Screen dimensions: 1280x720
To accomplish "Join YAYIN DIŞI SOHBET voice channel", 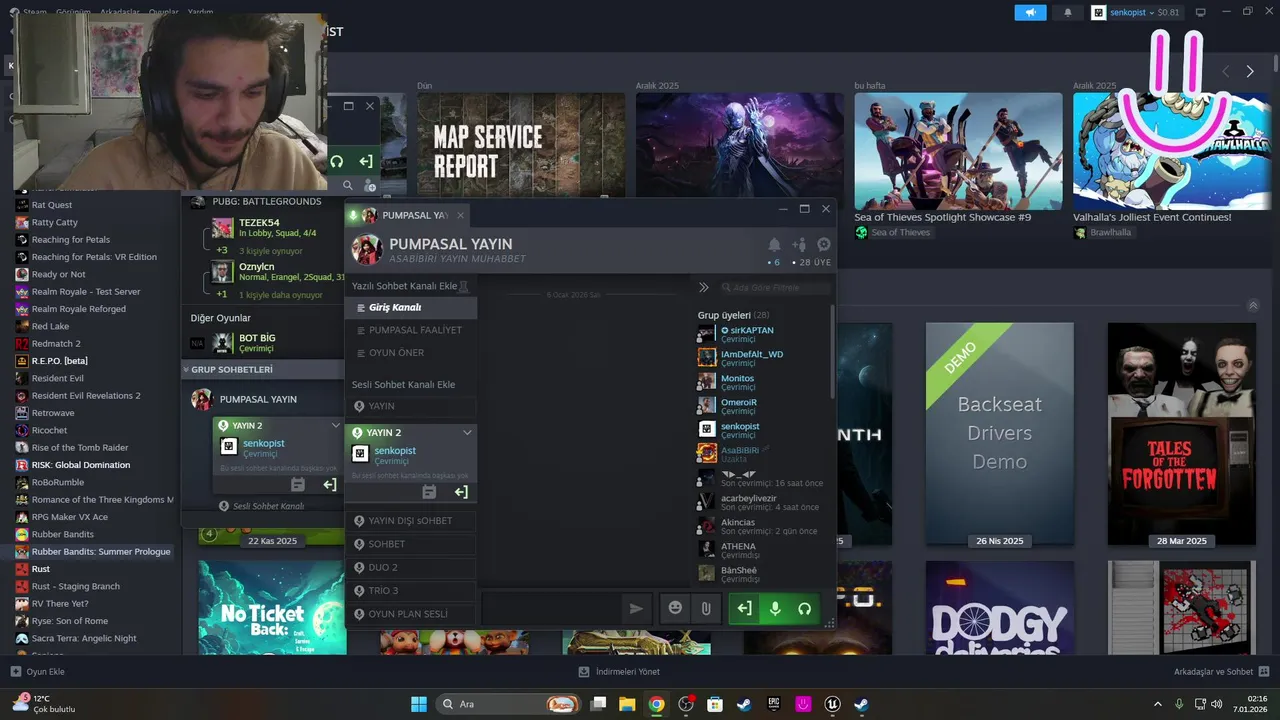I will point(411,521).
